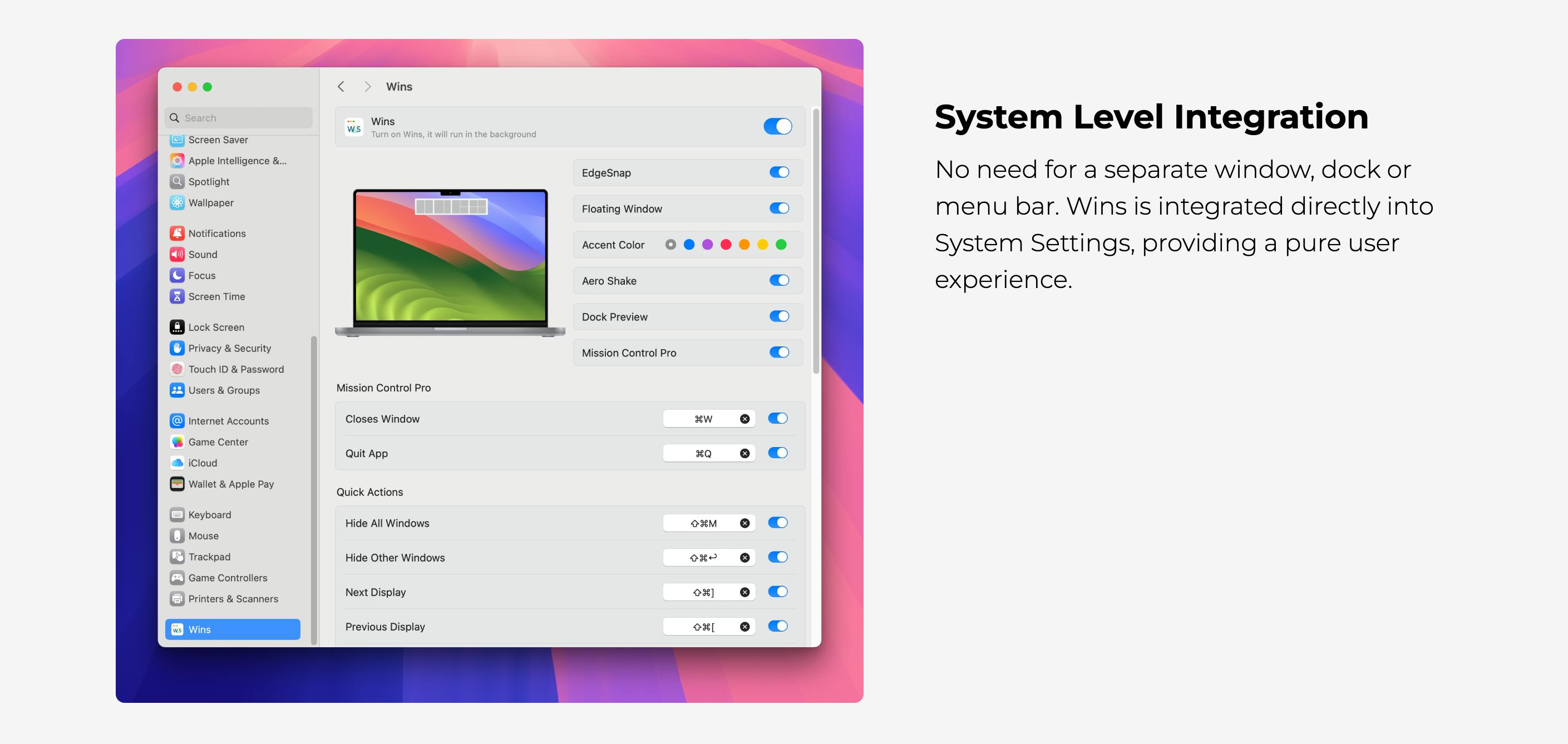Screen dimensions: 1568x744
Task: Open the Screen Time hourglass icon
Action: [x=177, y=296]
